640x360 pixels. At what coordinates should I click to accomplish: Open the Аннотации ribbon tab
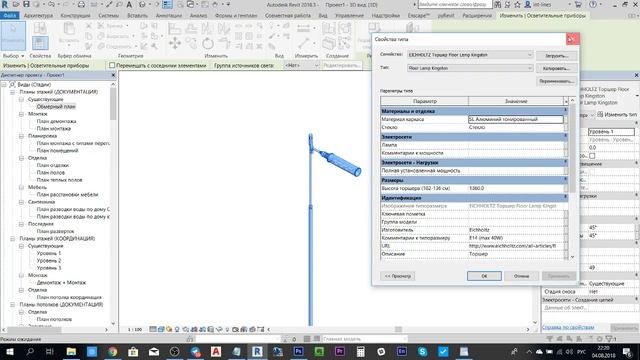point(169,16)
